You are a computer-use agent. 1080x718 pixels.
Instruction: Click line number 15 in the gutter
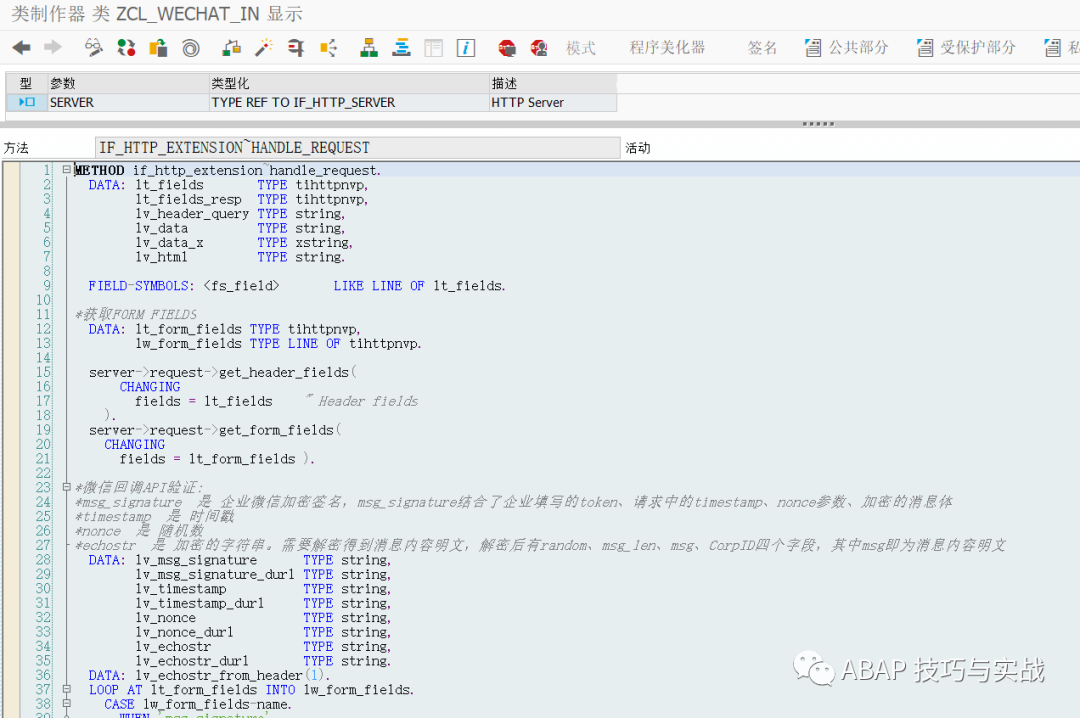[43, 372]
